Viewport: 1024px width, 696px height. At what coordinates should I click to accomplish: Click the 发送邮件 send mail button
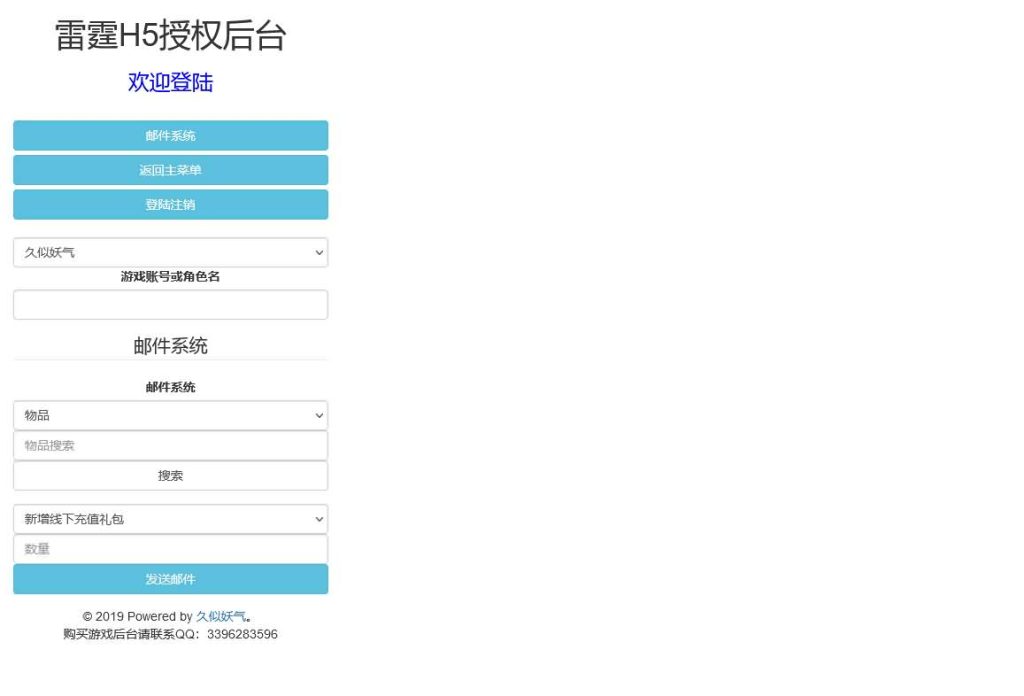tap(170, 579)
